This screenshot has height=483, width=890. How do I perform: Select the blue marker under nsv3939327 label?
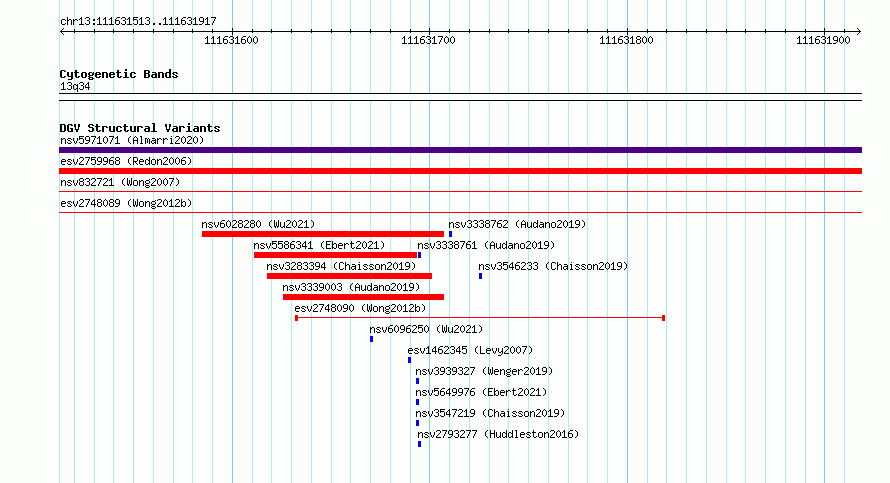tap(417, 381)
